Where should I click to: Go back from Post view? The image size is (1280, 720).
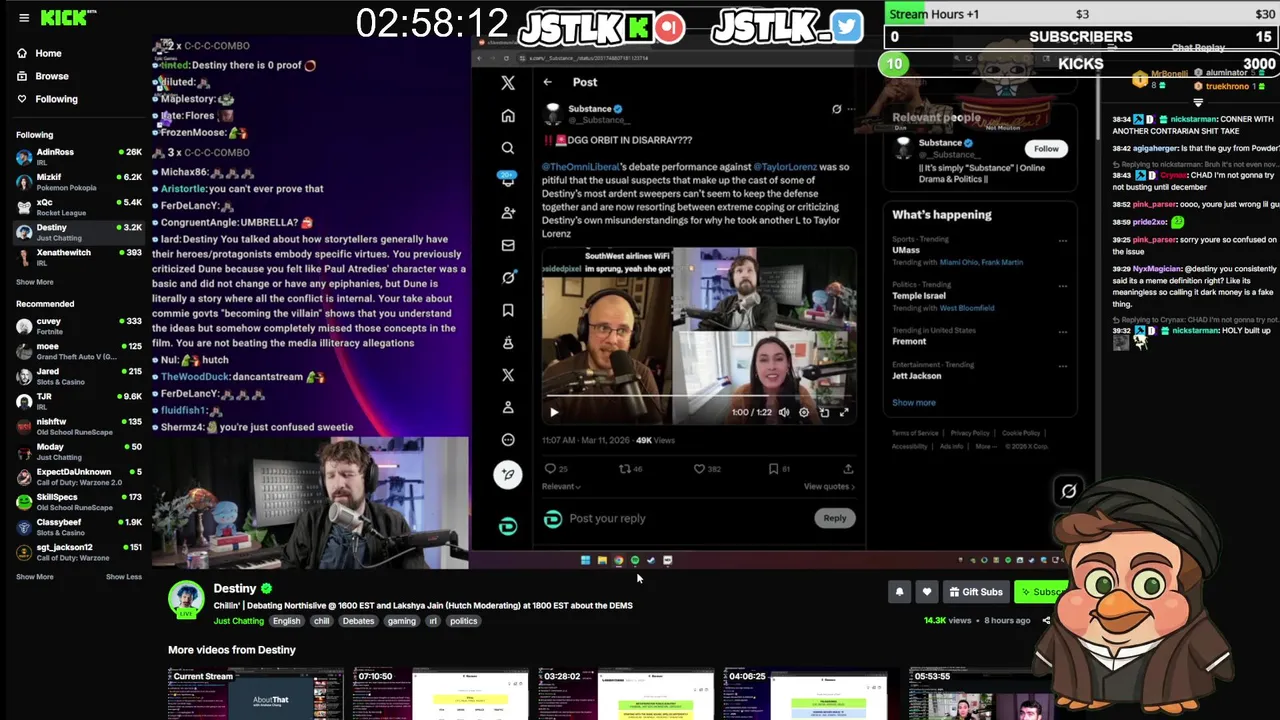(547, 82)
